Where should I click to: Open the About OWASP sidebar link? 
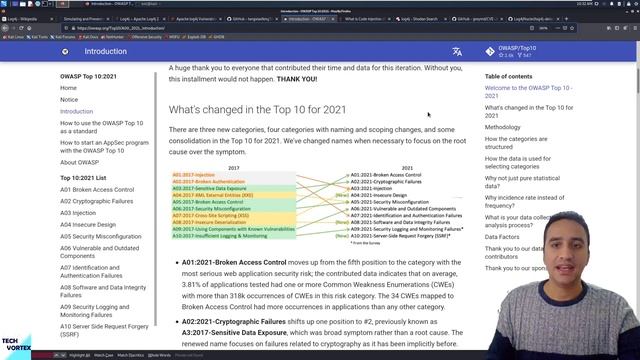(x=80, y=162)
